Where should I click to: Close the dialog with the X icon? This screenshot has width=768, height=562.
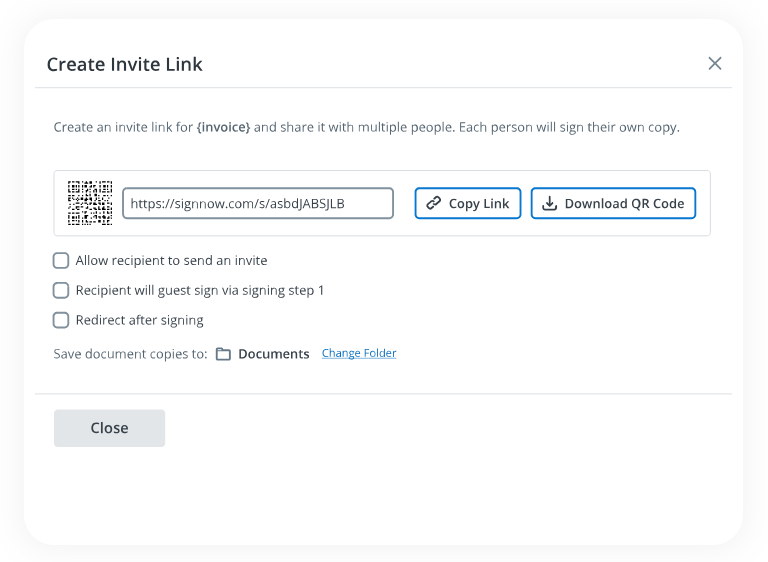[x=714, y=64]
